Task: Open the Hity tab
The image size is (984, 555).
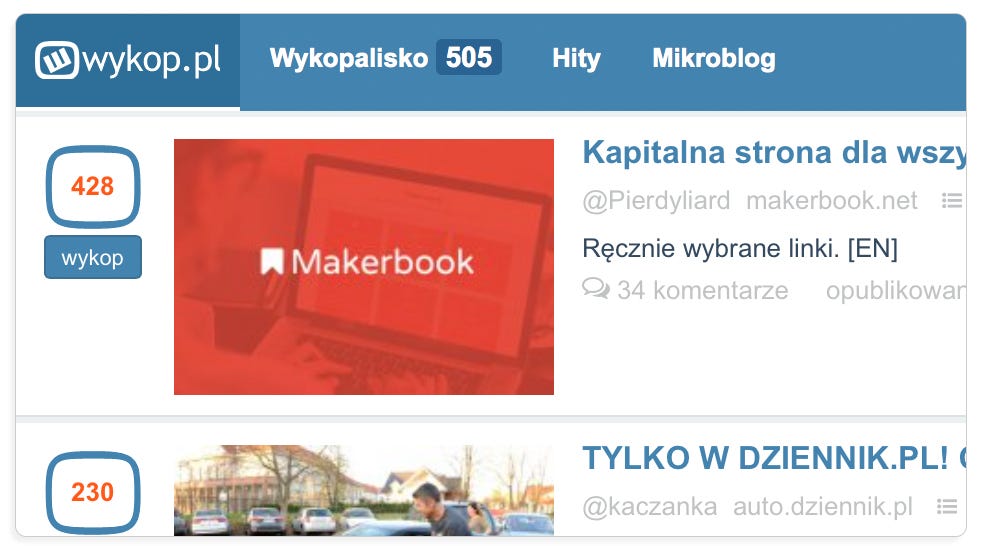Action: click(x=576, y=58)
